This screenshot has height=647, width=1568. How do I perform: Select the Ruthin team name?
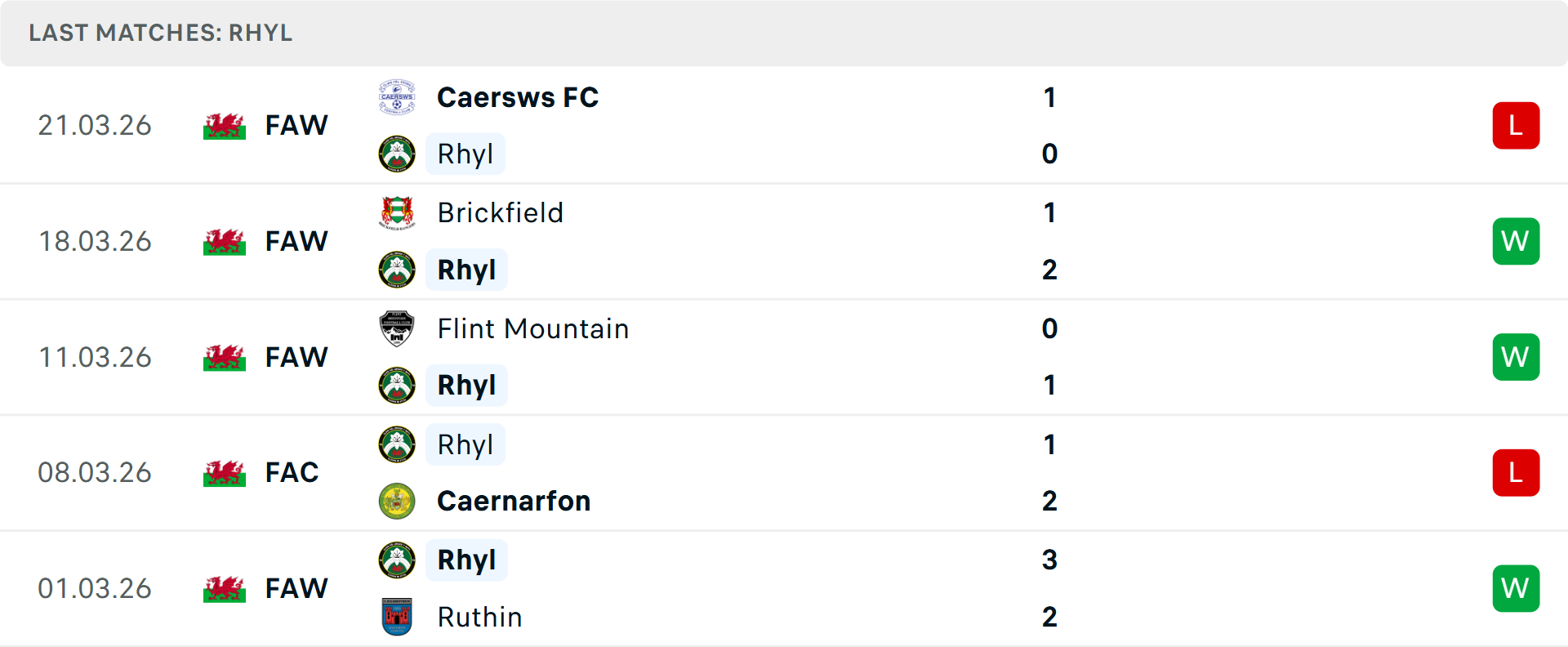click(479, 617)
